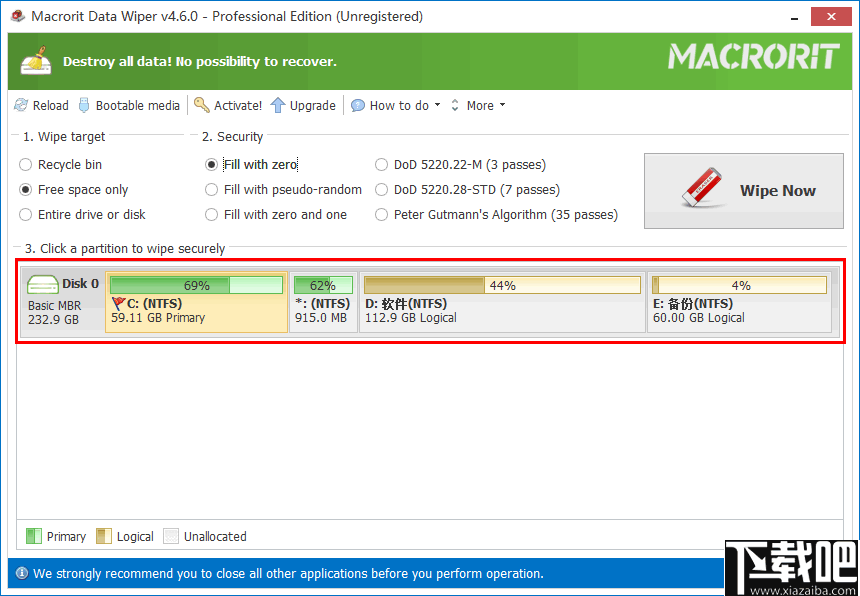Image resolution: width=860 pixels, height=596 pixels.
Task: Click the spinner arrows beside More
Action: (x=453, y=105)
